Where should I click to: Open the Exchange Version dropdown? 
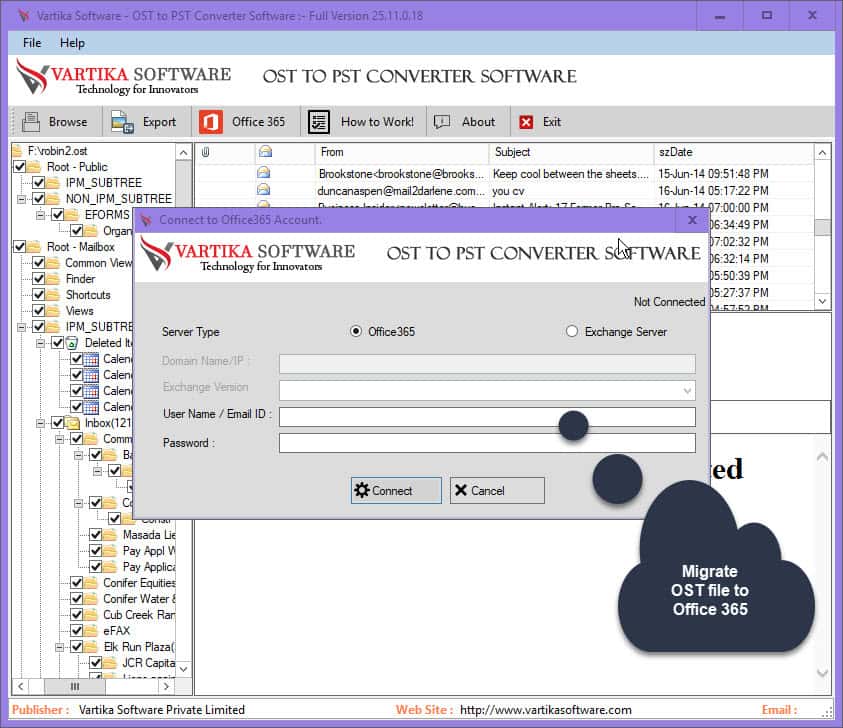[687, 391]
